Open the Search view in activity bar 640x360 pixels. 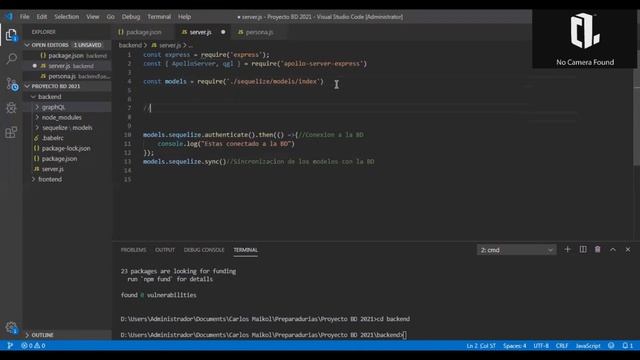[11, 59]
